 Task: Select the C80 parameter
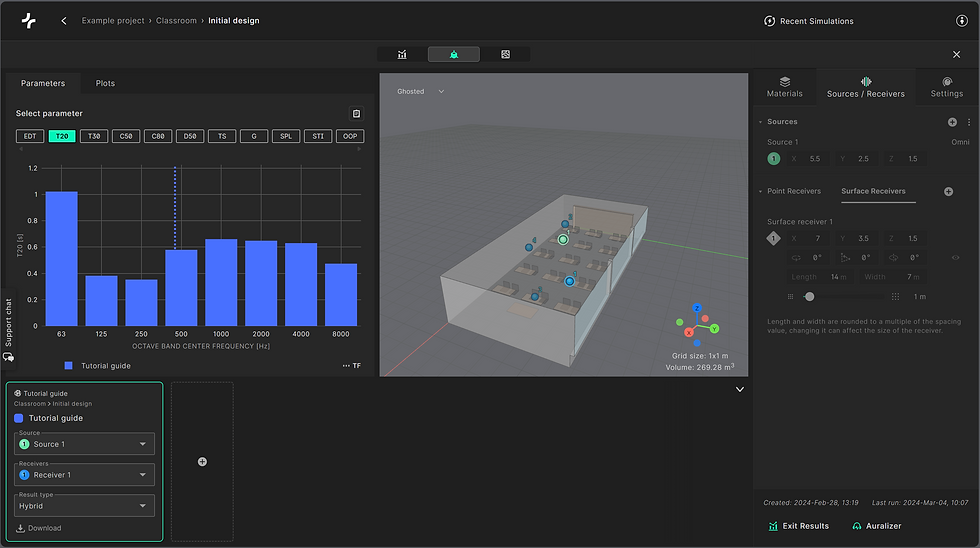[158, 136]
